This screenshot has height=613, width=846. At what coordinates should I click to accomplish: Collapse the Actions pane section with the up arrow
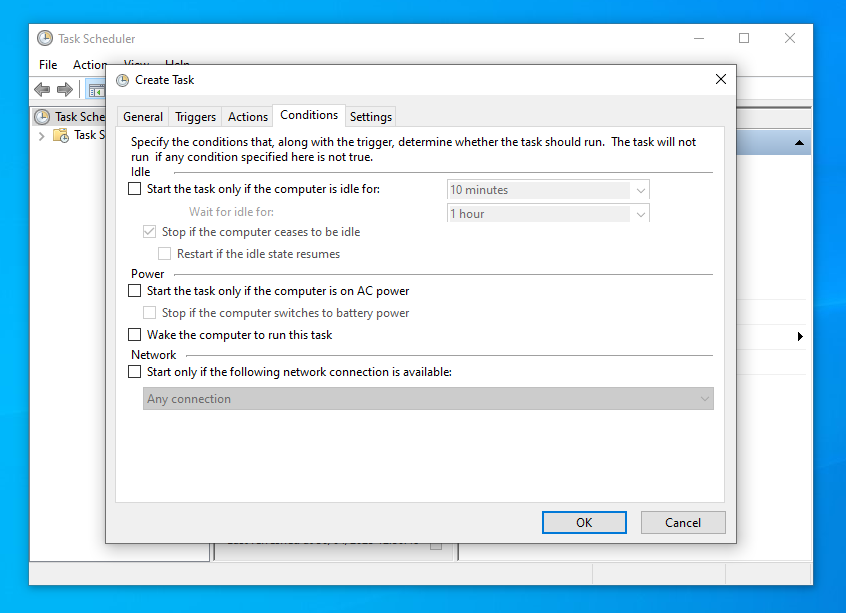[799, 144]
